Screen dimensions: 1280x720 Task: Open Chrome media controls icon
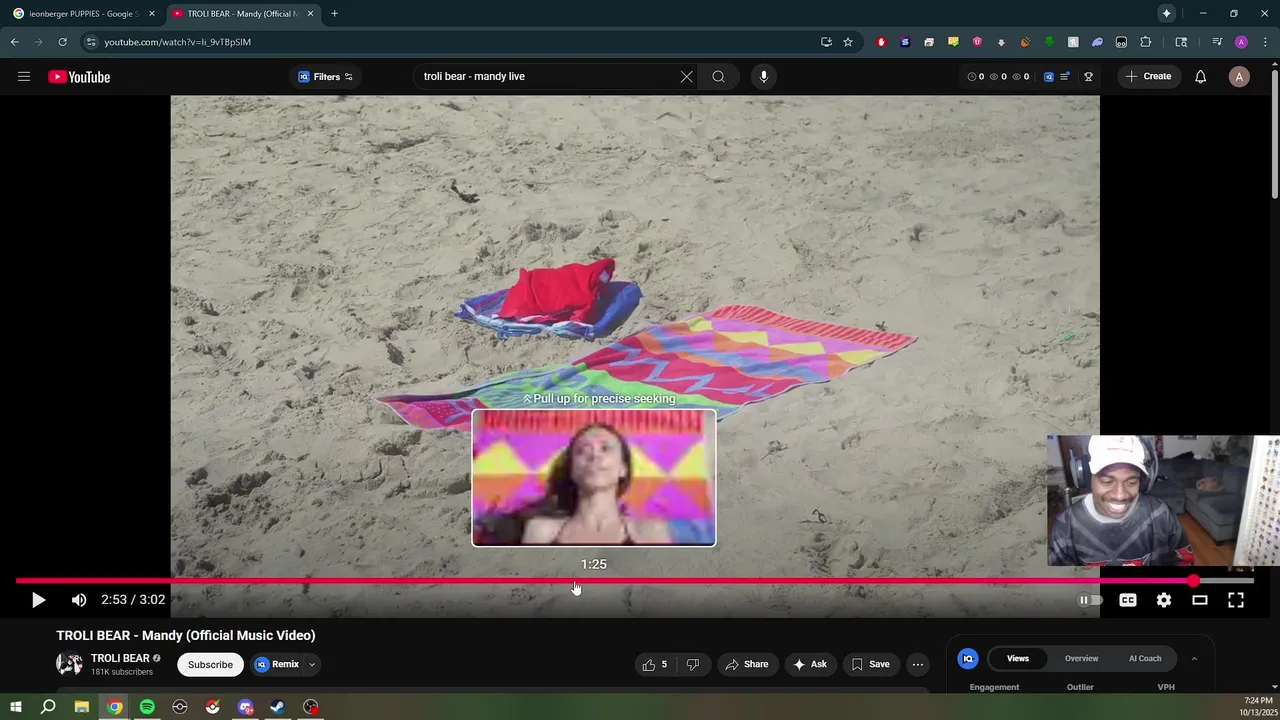[1217, 42]
